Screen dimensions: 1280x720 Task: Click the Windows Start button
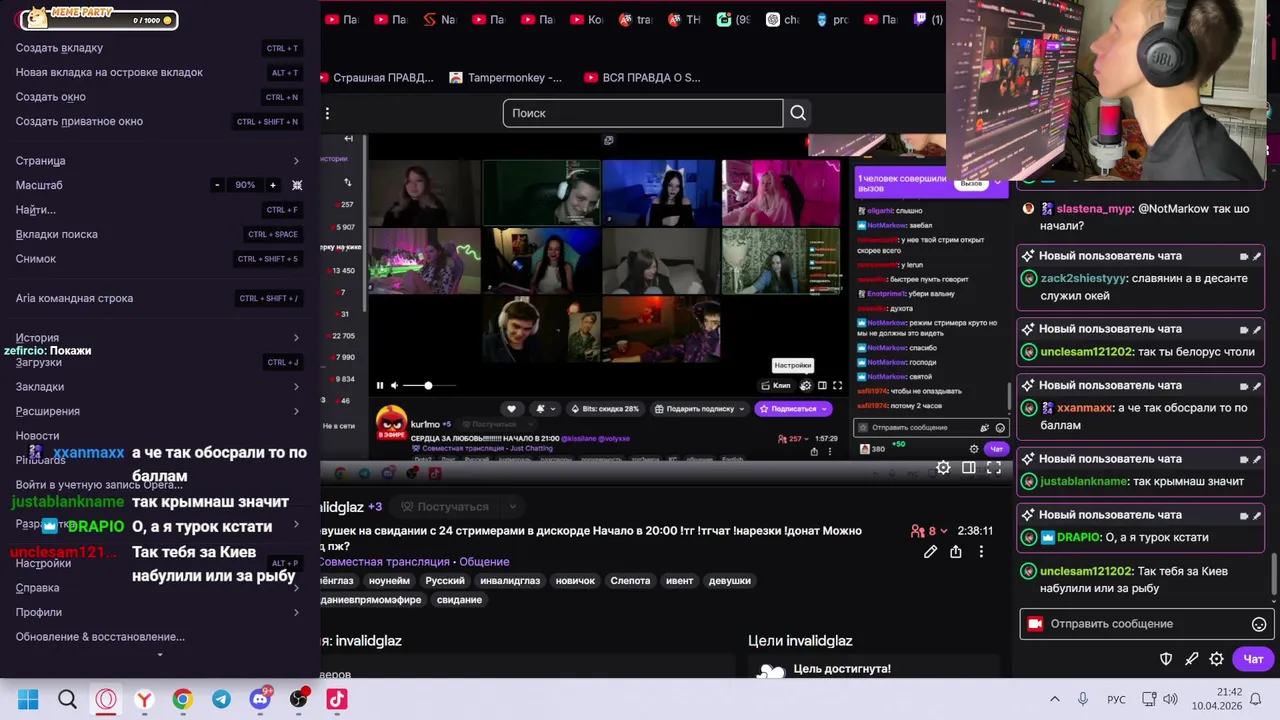coord(28,699)
